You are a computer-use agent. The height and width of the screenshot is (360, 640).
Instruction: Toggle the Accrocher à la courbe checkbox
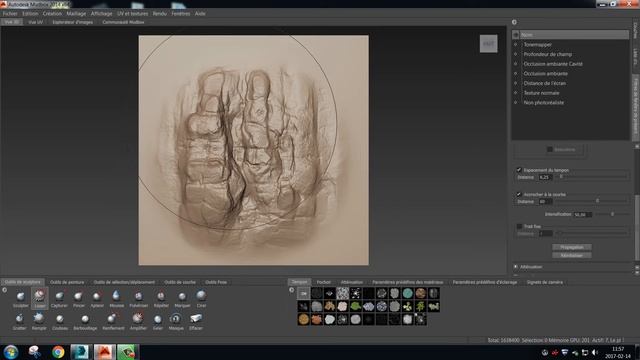pyautogui.click(x=519, y=194)
